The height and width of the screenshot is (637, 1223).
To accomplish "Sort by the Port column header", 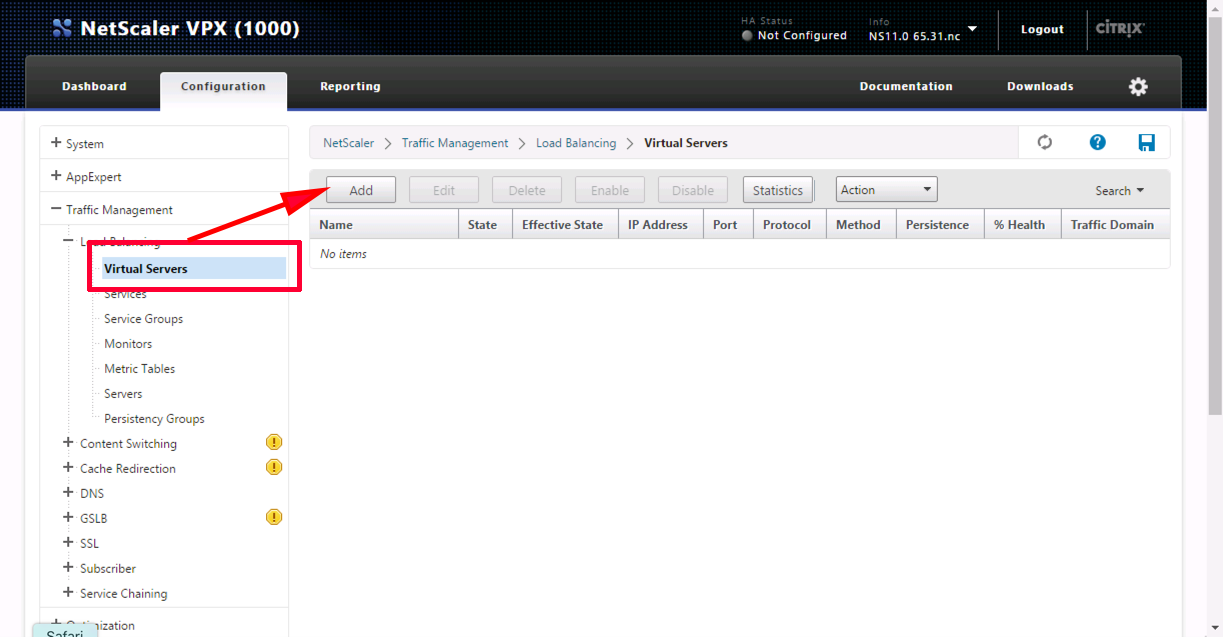I will (x=728, y=224).
